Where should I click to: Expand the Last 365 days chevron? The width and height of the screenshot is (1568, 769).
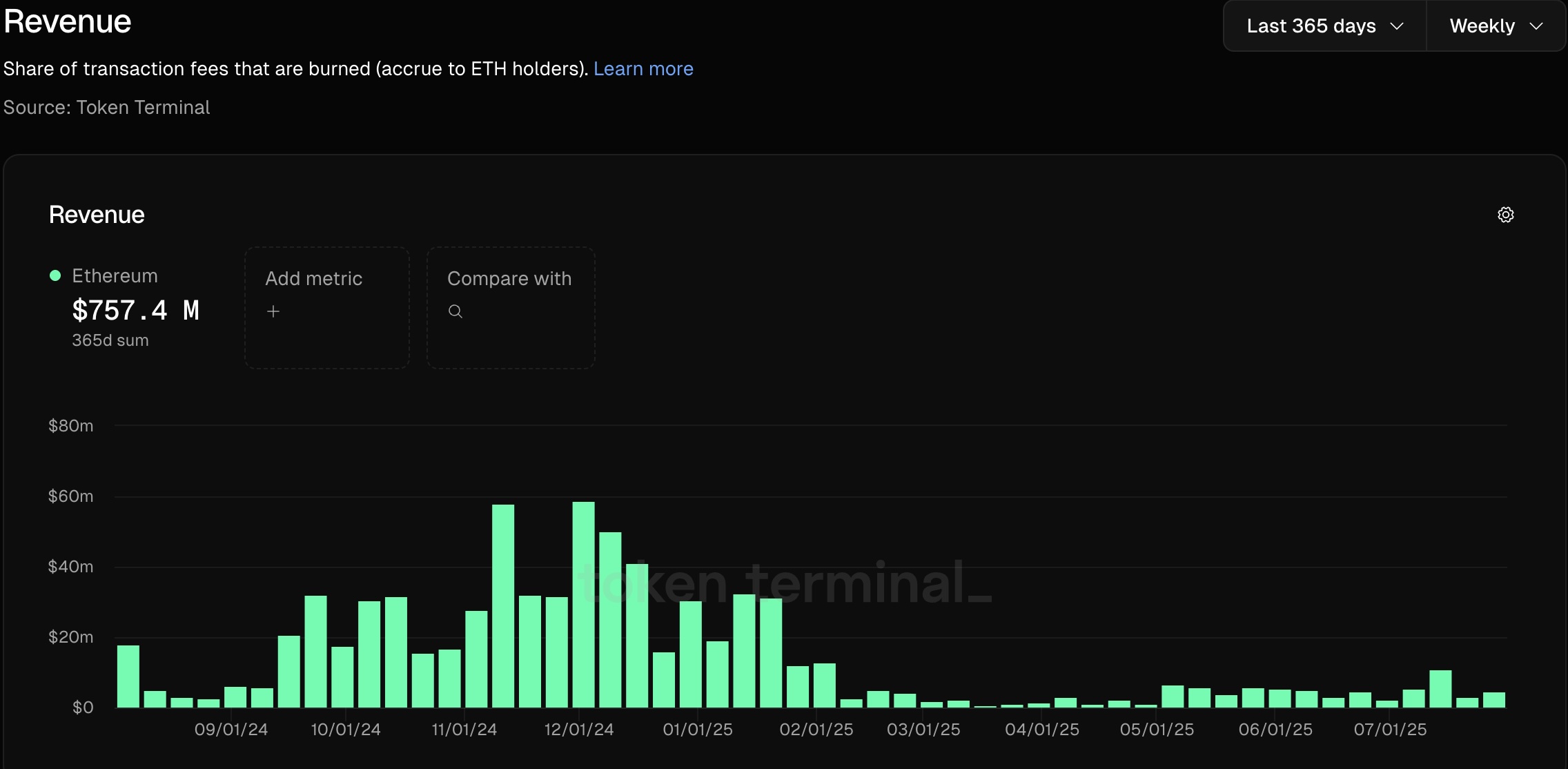(1397, 26)
